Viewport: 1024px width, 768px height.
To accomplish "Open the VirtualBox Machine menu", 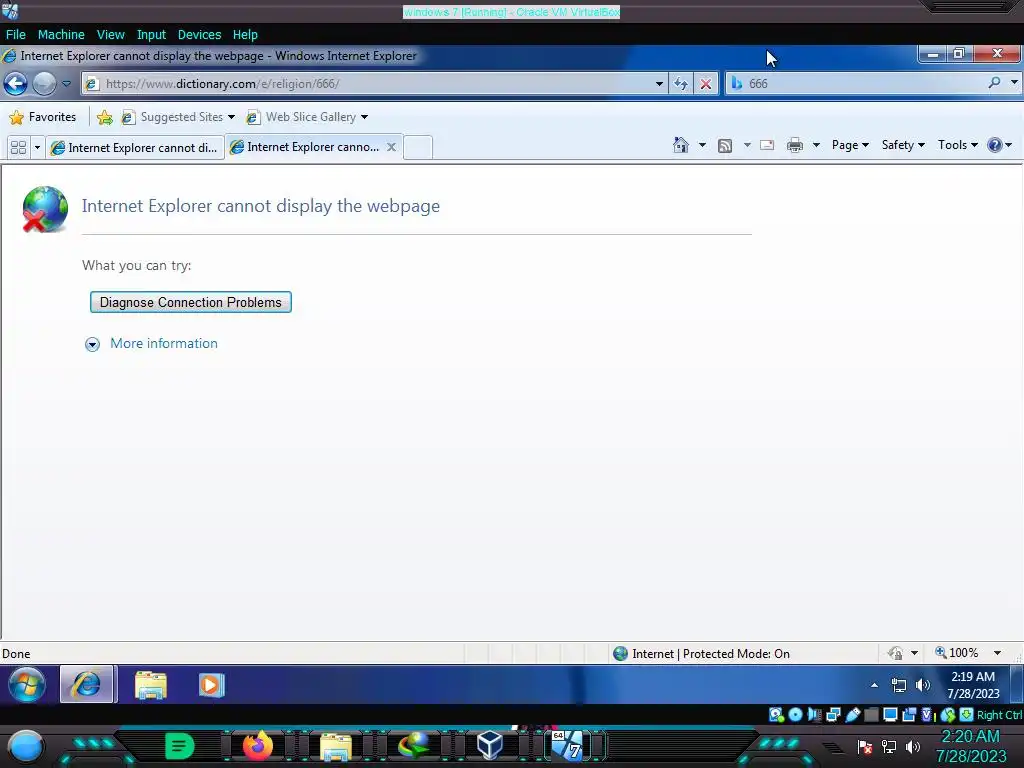I will click(61, 35).
